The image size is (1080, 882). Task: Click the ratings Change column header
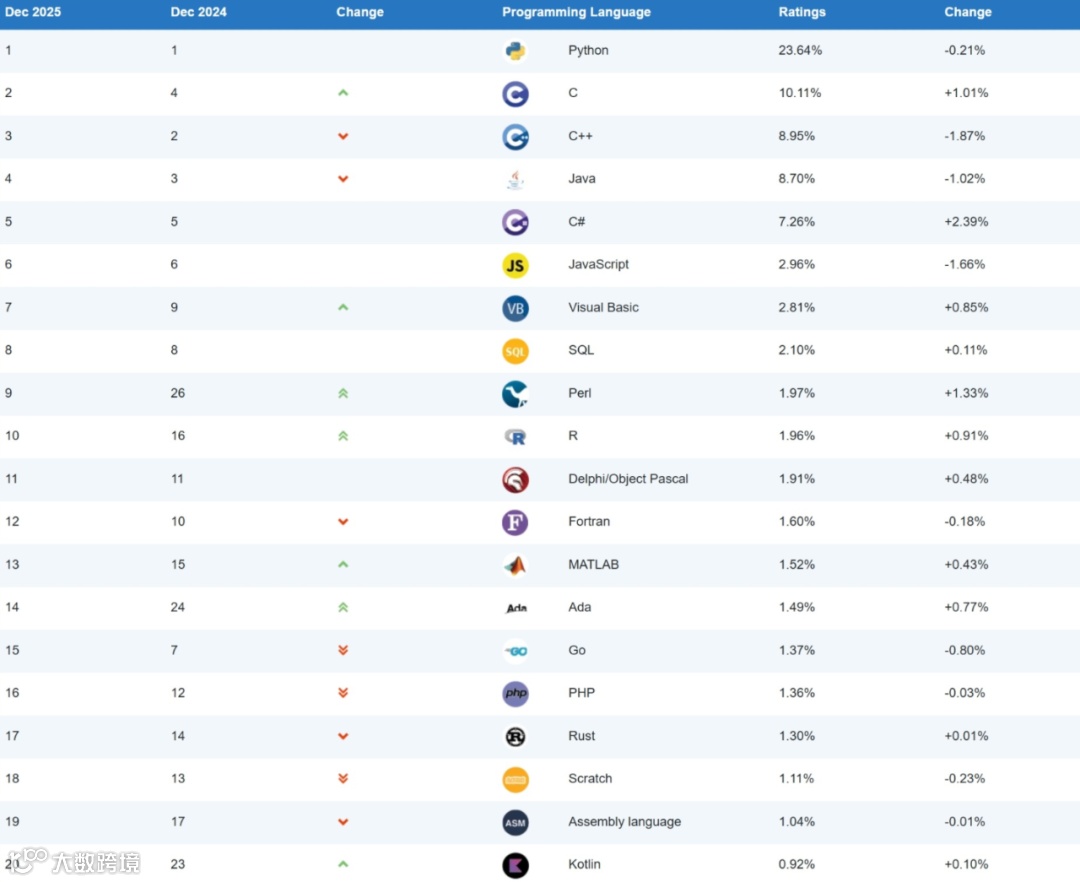968,12
